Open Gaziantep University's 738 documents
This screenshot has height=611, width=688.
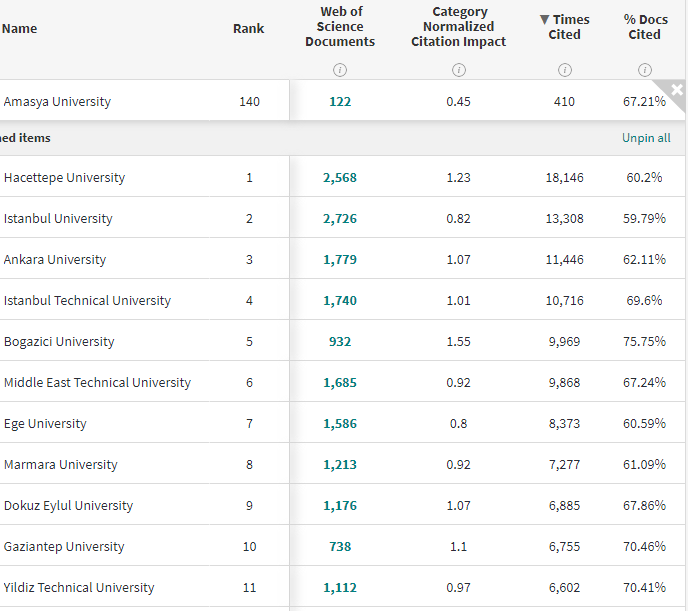click(340, 547)
